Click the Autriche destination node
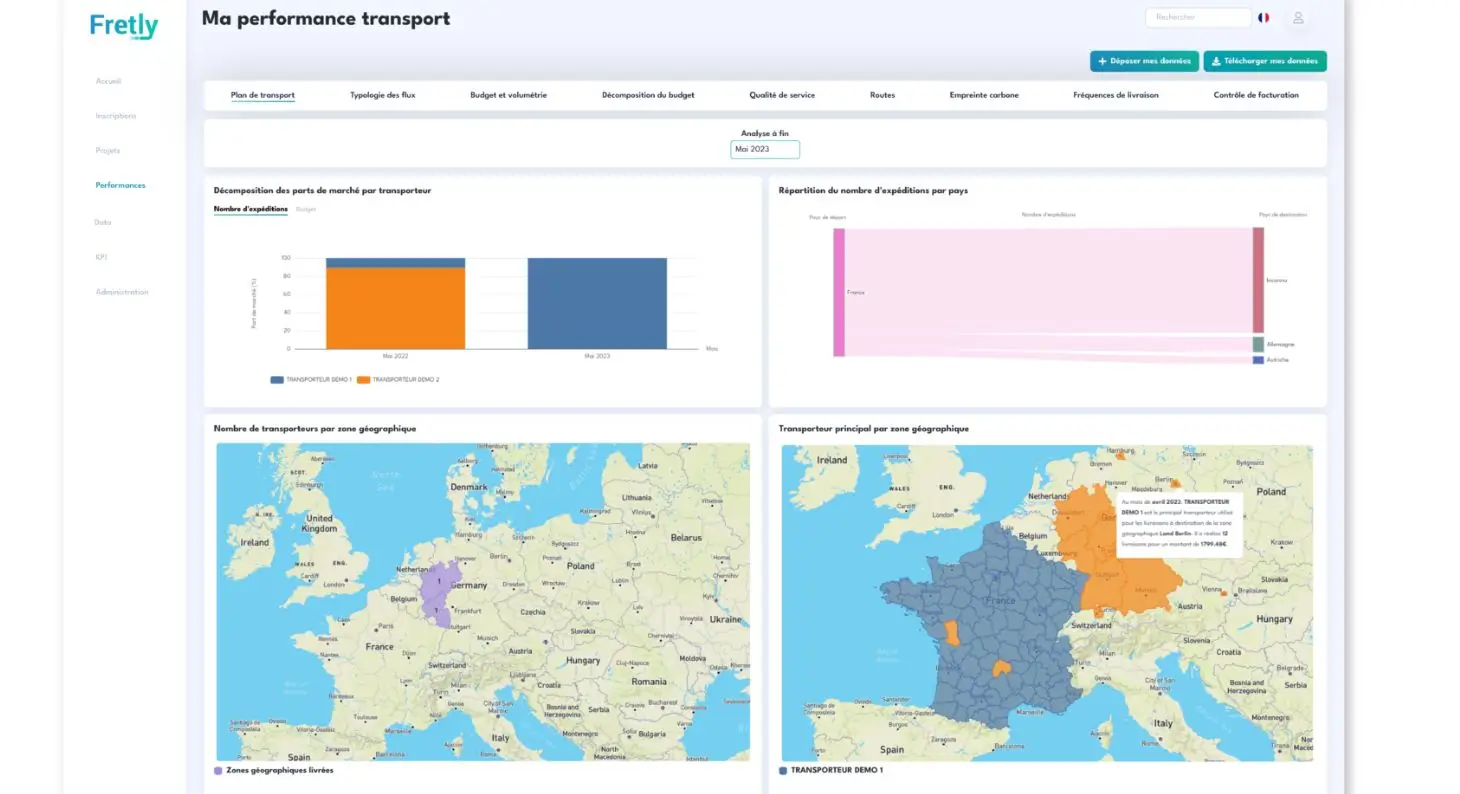 pyautogui.click(x=1258, y=360)
